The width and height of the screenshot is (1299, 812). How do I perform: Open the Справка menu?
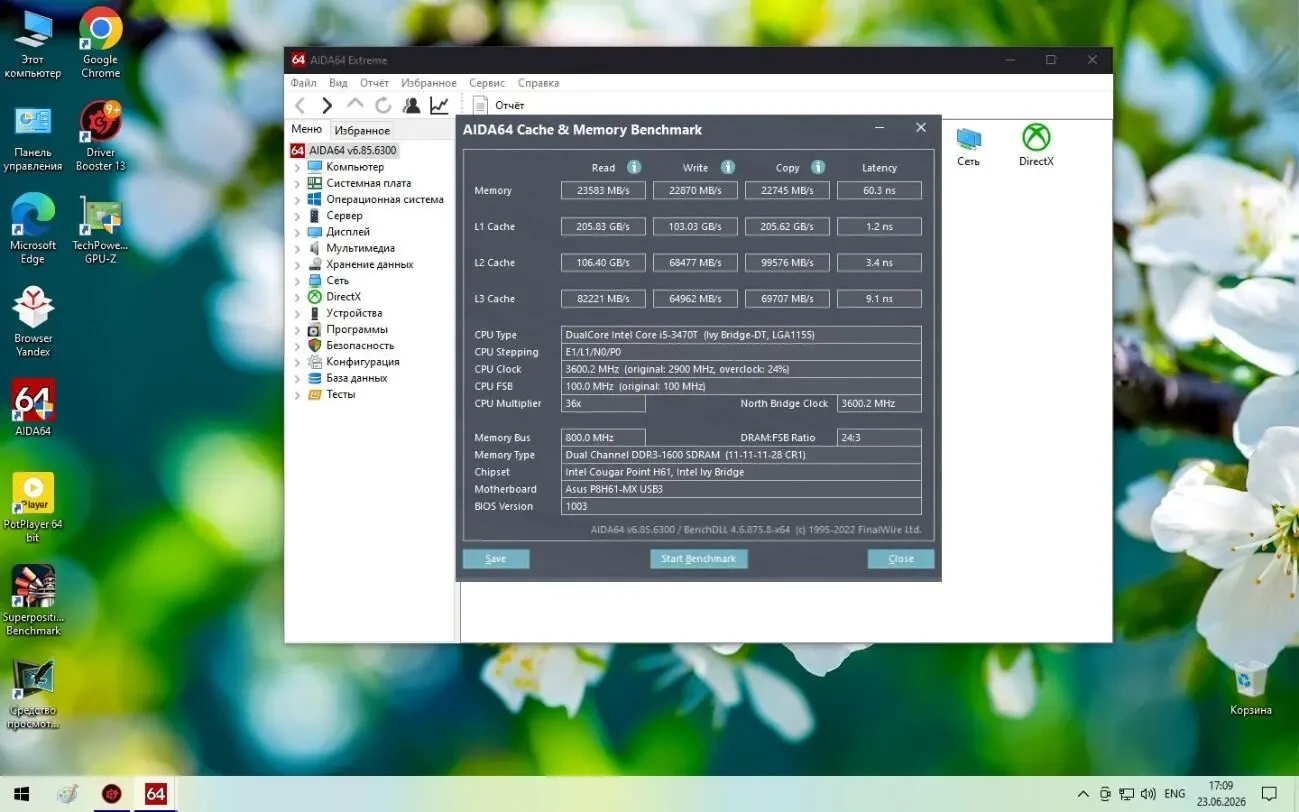point(538,83)
